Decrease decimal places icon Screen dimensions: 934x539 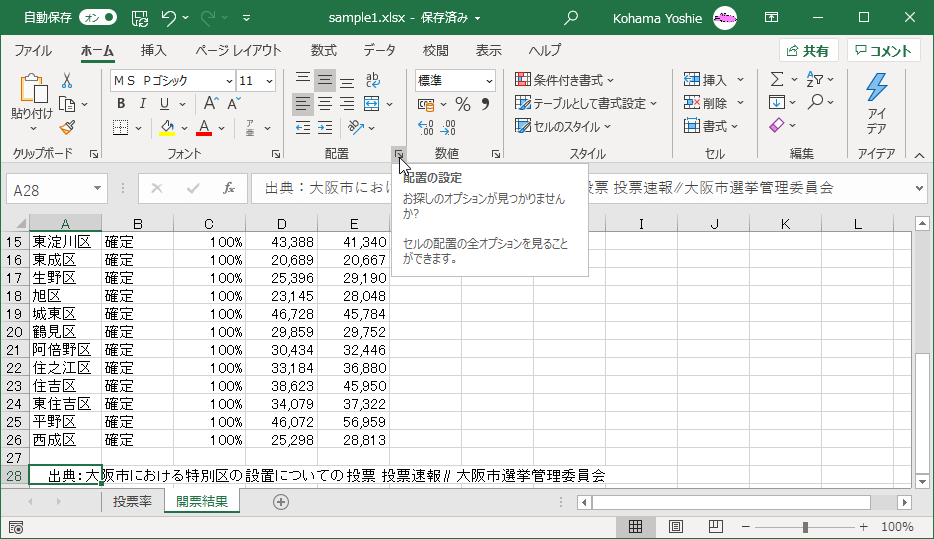click(448, 127)
